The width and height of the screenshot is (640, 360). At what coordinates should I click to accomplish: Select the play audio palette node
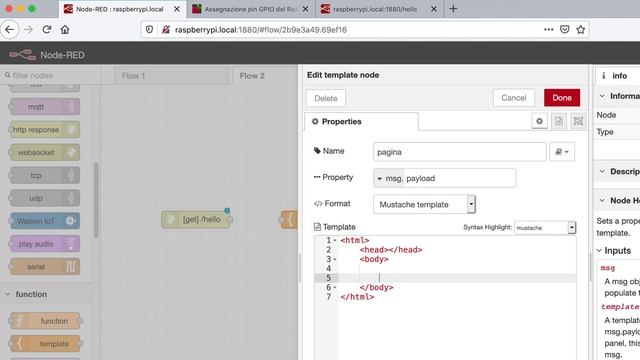tap(45, 244)
